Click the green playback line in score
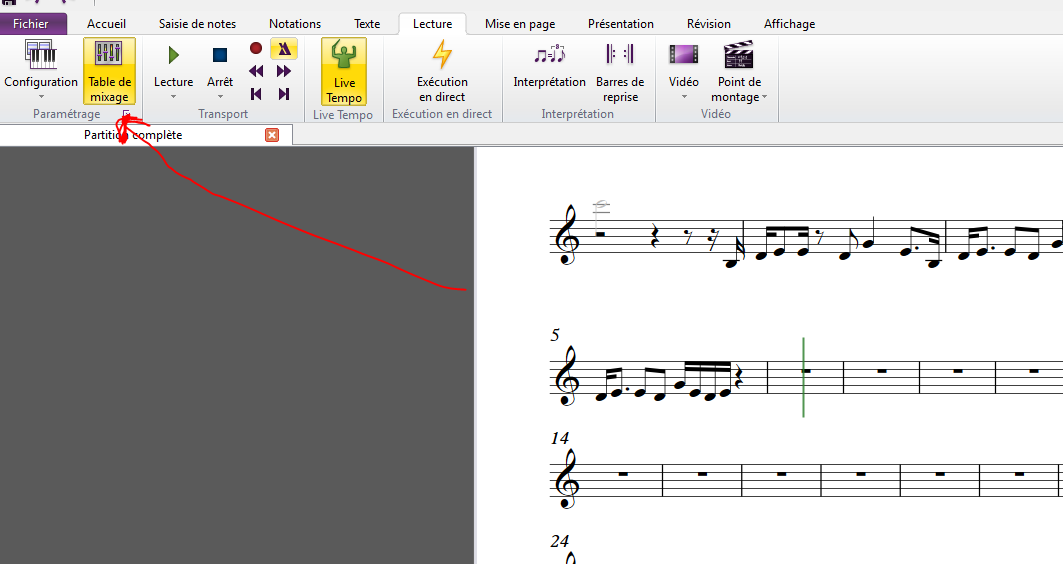The image size is (1063, 564). tap(803, 377)
